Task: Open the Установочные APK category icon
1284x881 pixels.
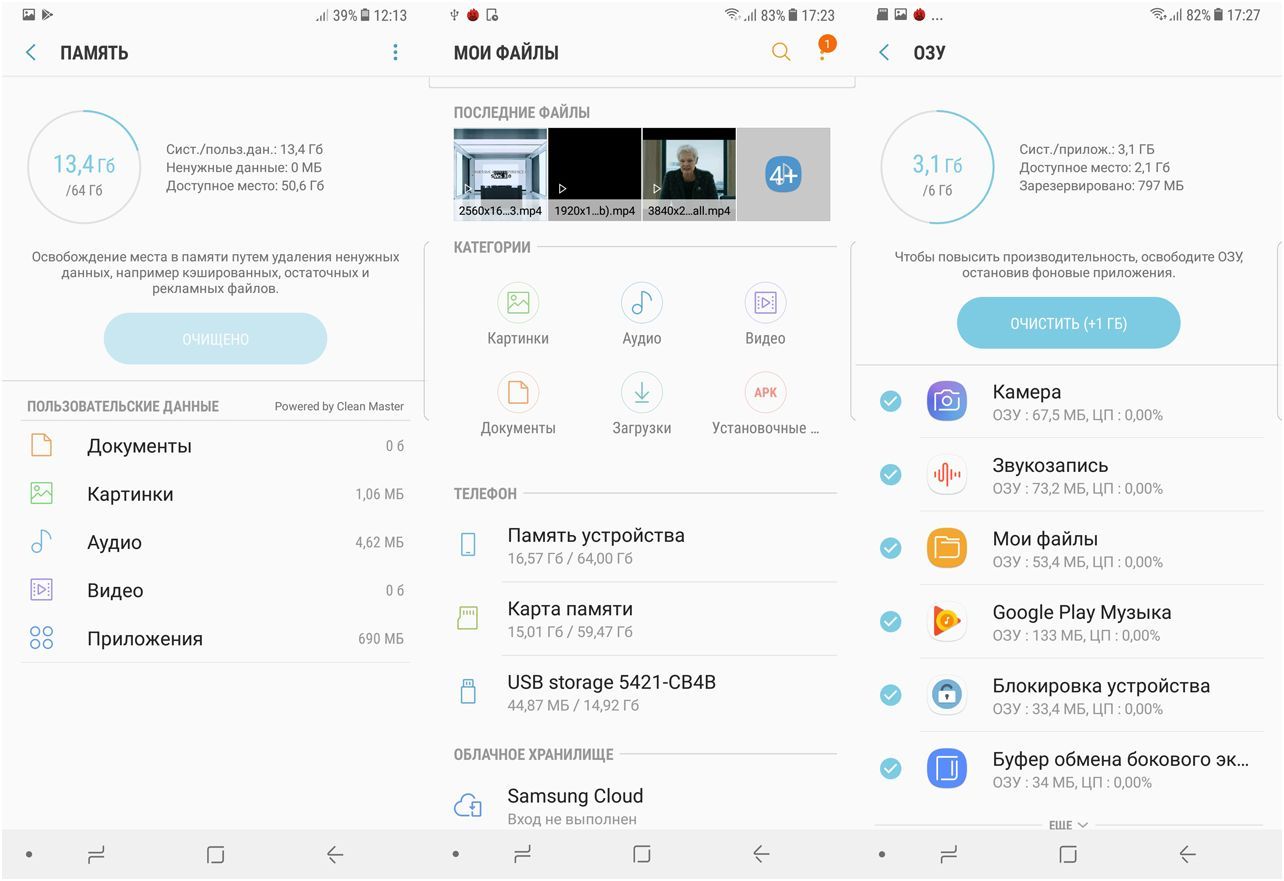Action: 764,392
